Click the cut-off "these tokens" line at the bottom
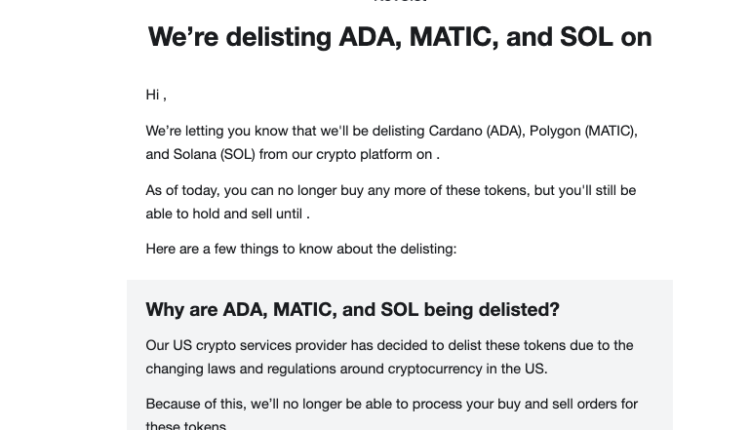Image resolution: width=750 pixels, height=430 pixels. tap(184, 425)
